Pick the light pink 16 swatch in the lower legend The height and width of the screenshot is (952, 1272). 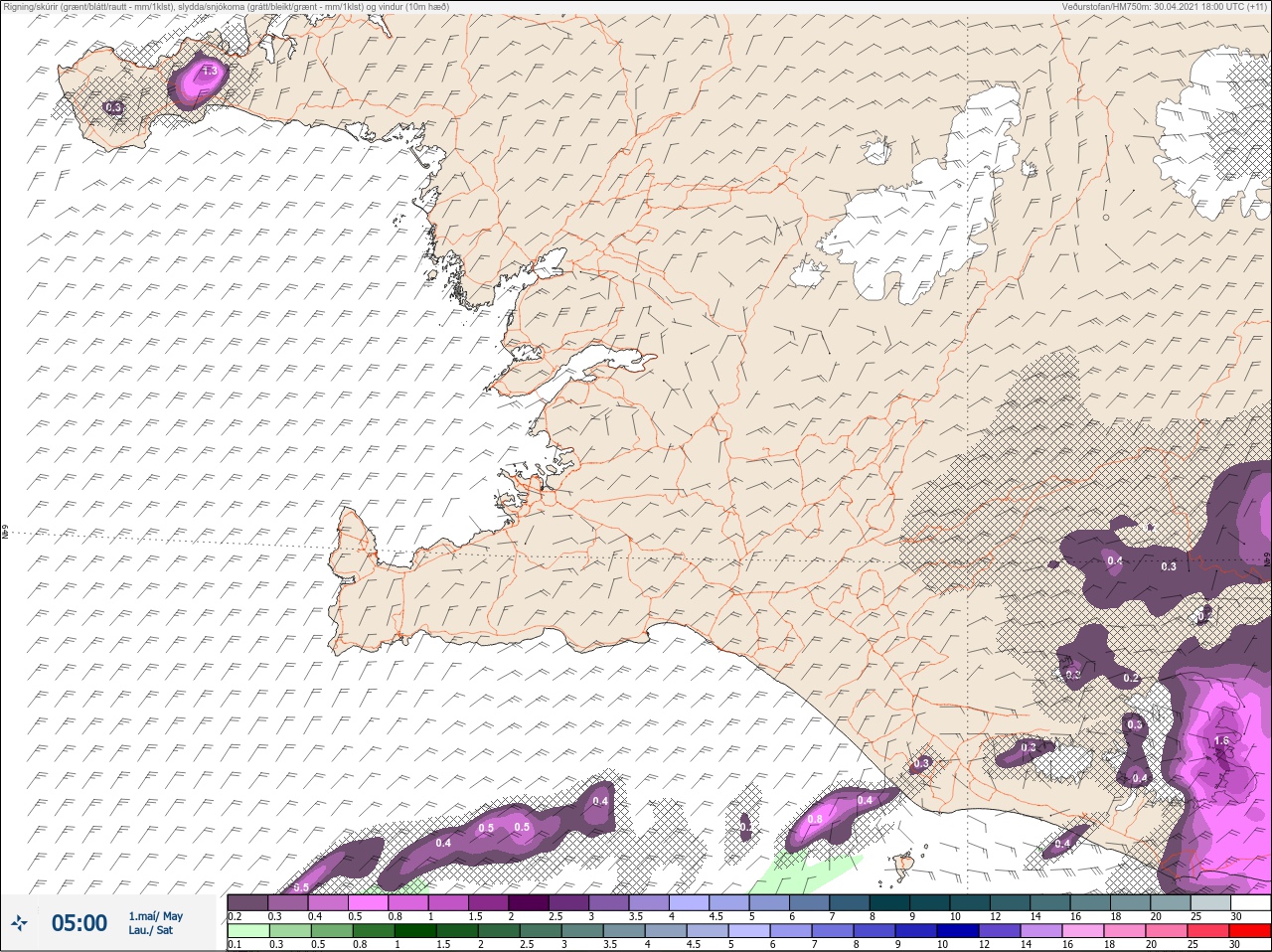click(1081, 931)
